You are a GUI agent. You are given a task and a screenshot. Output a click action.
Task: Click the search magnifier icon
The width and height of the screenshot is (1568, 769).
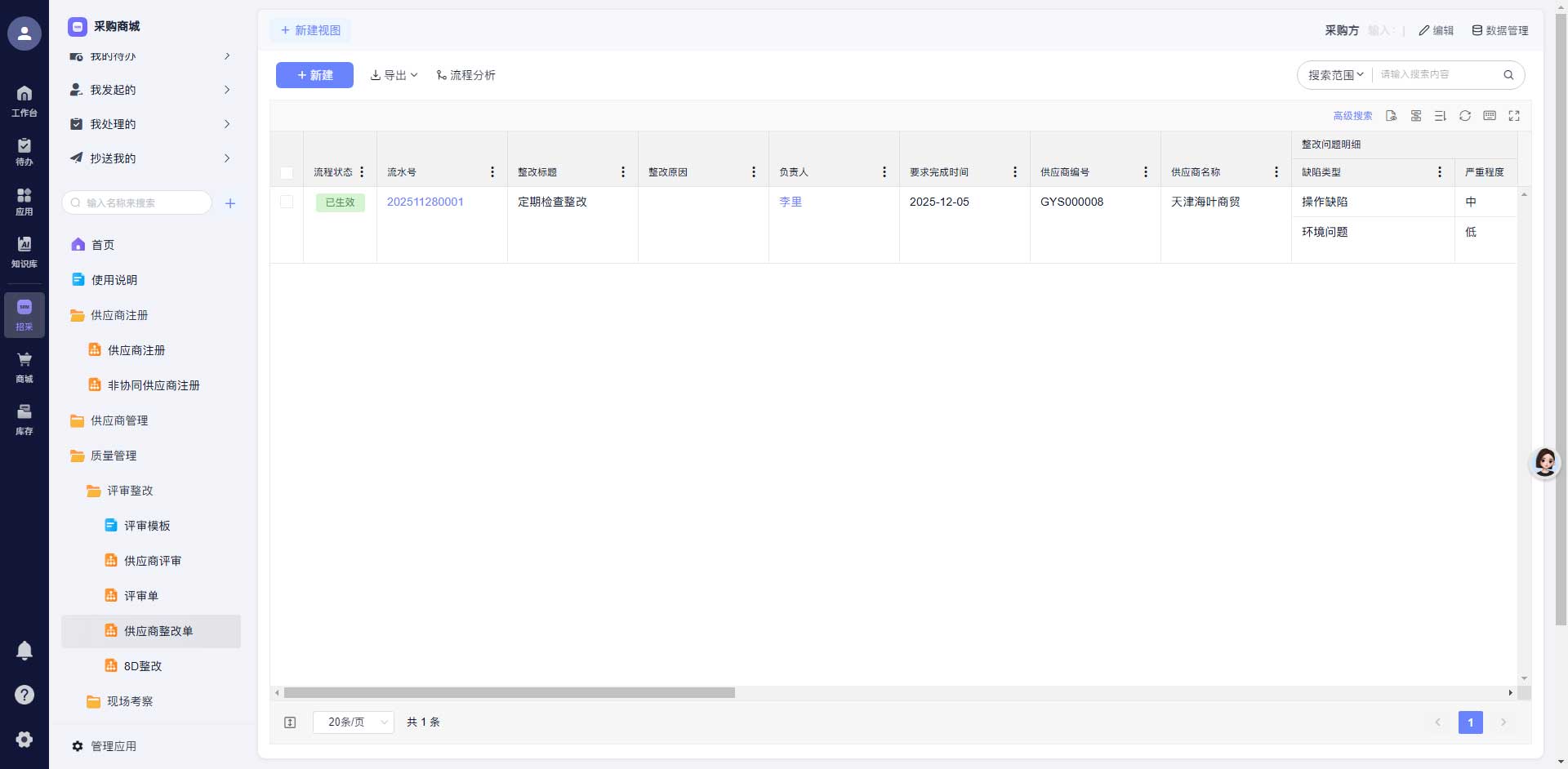click(x=1508, y=75)
